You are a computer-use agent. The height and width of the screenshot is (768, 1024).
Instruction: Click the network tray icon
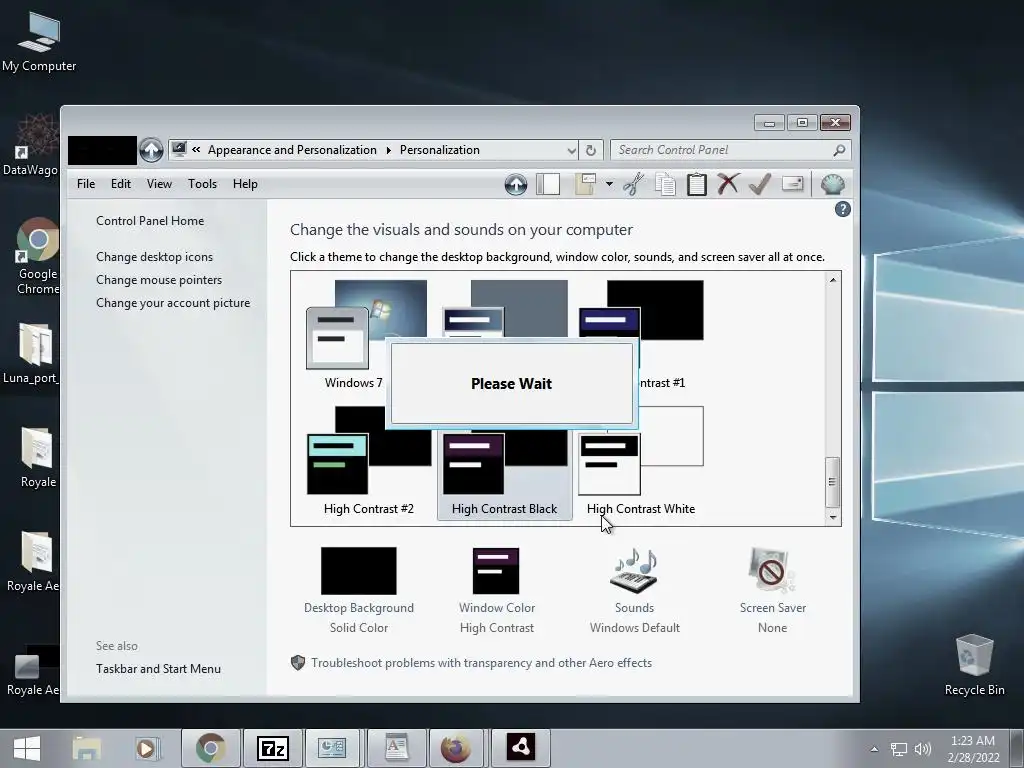point(899,749)
